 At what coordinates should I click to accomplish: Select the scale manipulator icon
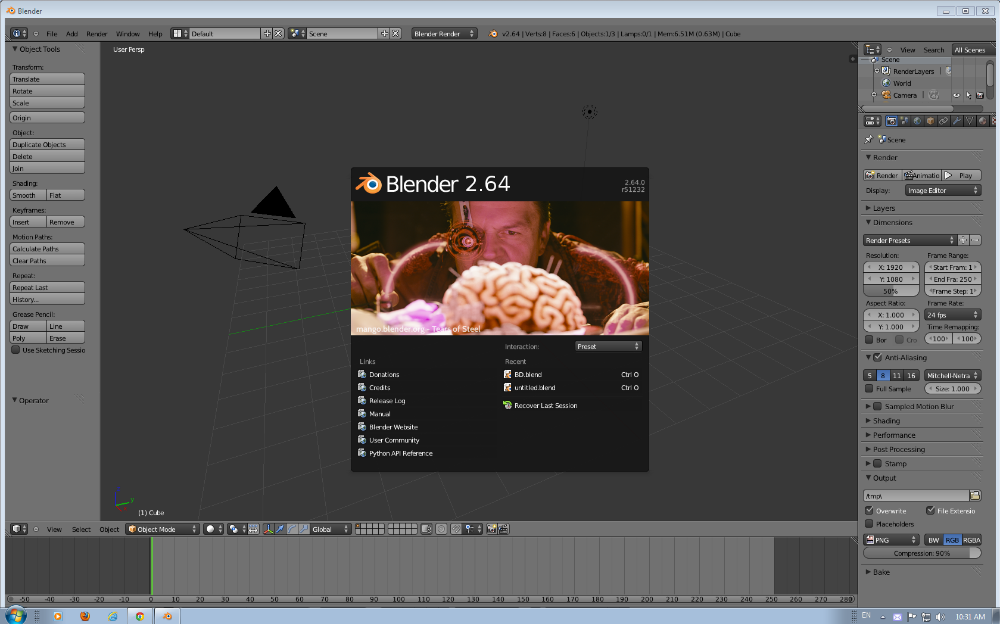[304, 529]
